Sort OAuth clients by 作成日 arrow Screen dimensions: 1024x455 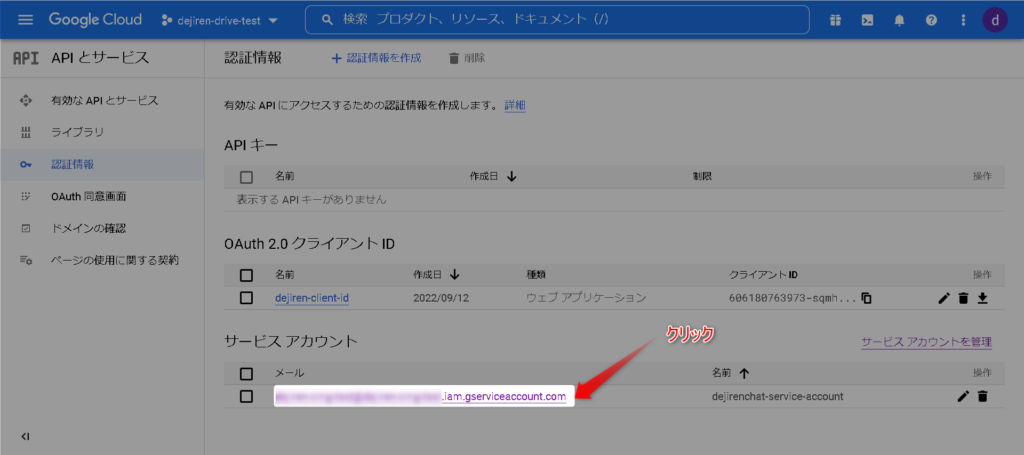coord(455,274)
